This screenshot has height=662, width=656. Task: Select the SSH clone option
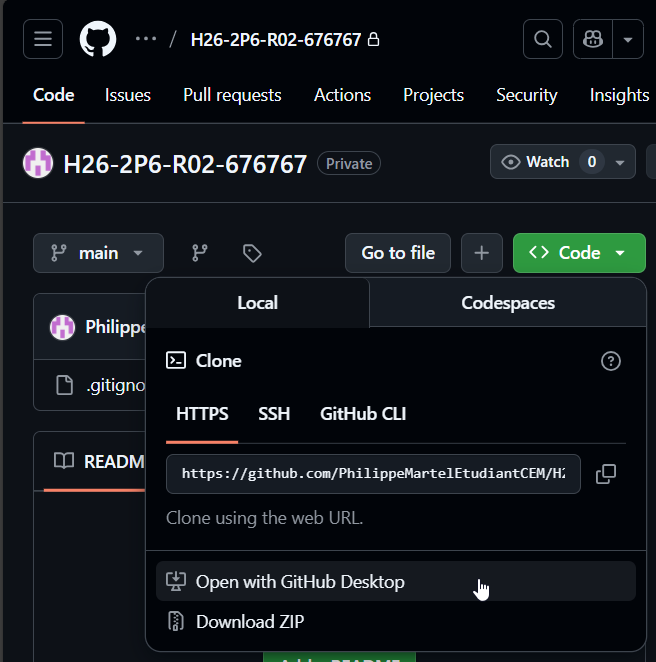click(274, 414)
